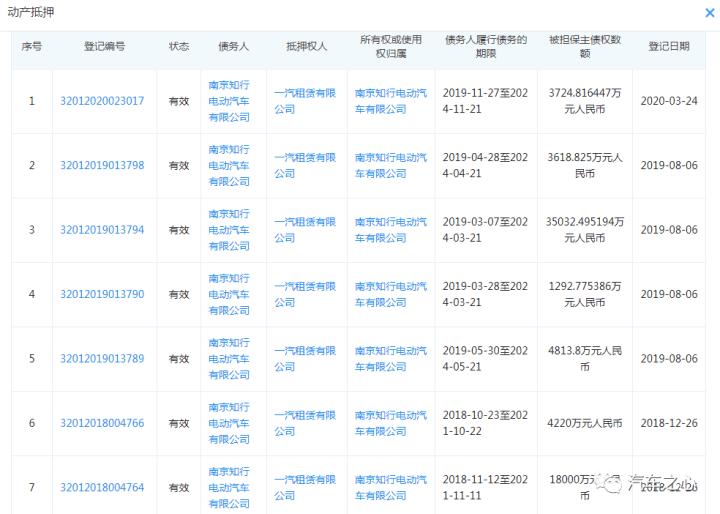Viewport: 720px width, 514px height.
Task: Open registration number 32012019013790
Action: (102, 294)
